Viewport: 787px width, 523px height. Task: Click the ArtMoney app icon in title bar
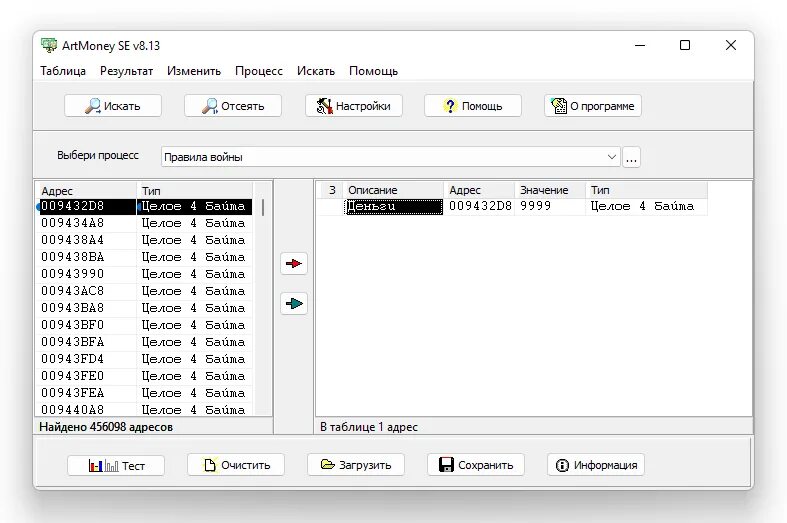click(49, 45)
